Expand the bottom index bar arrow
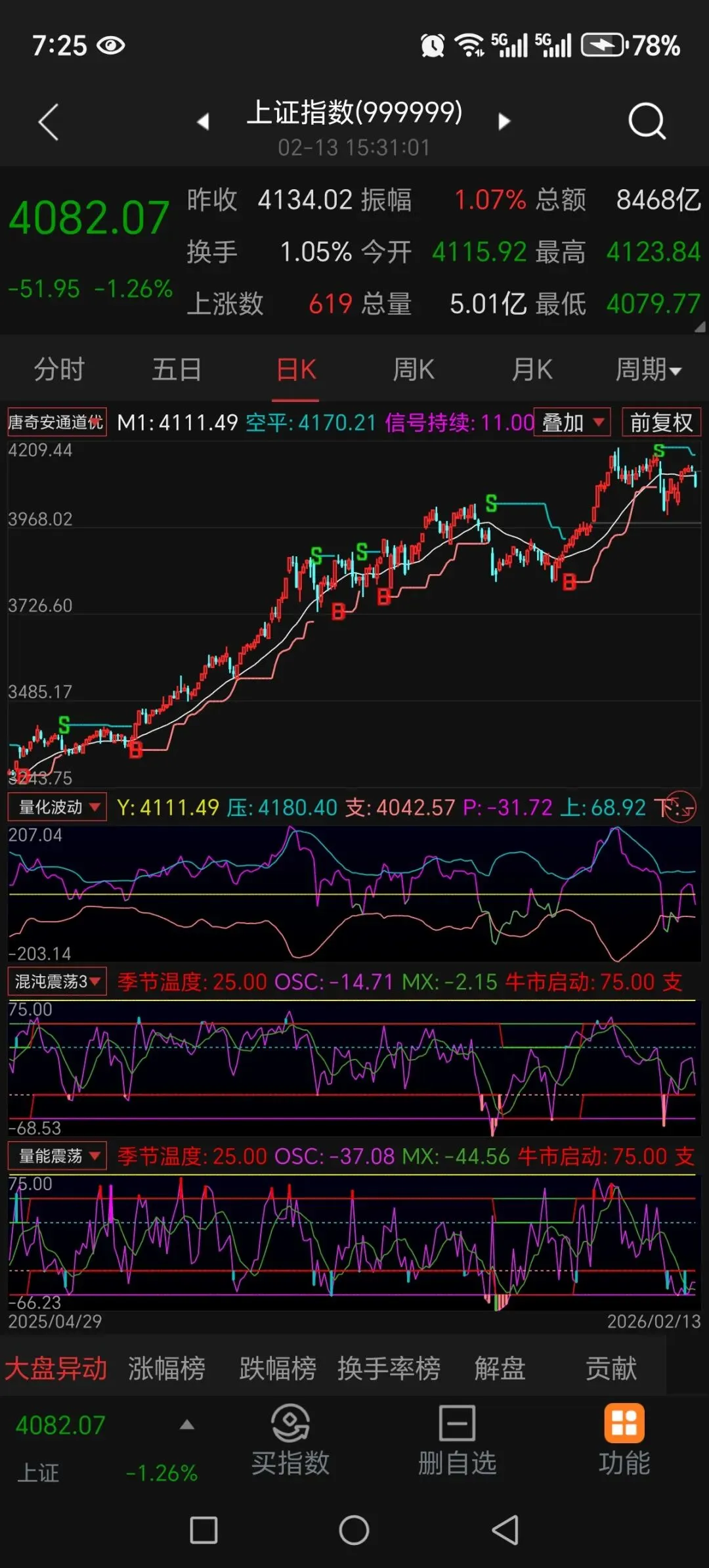The image size is (709, 1568). [187, 1425]
